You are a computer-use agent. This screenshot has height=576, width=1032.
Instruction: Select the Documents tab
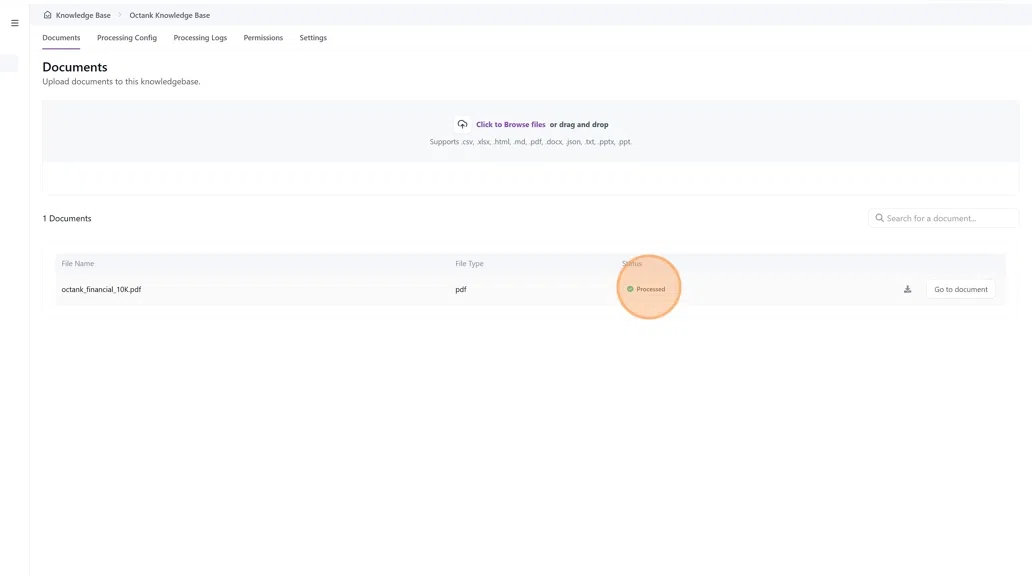tap(61, 38)
